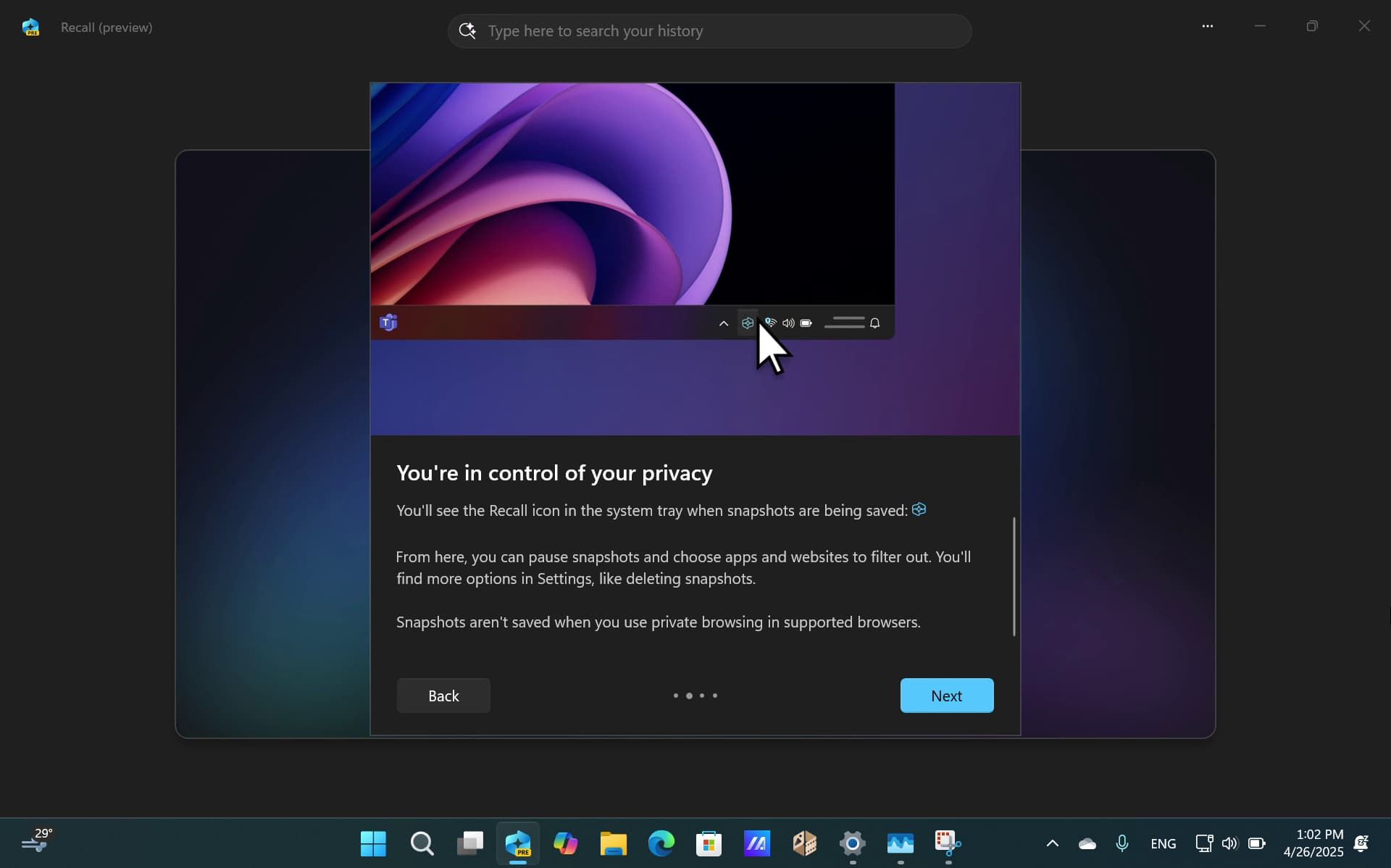
Task: Open Task View on the taskbar
Action: (470, 843)
